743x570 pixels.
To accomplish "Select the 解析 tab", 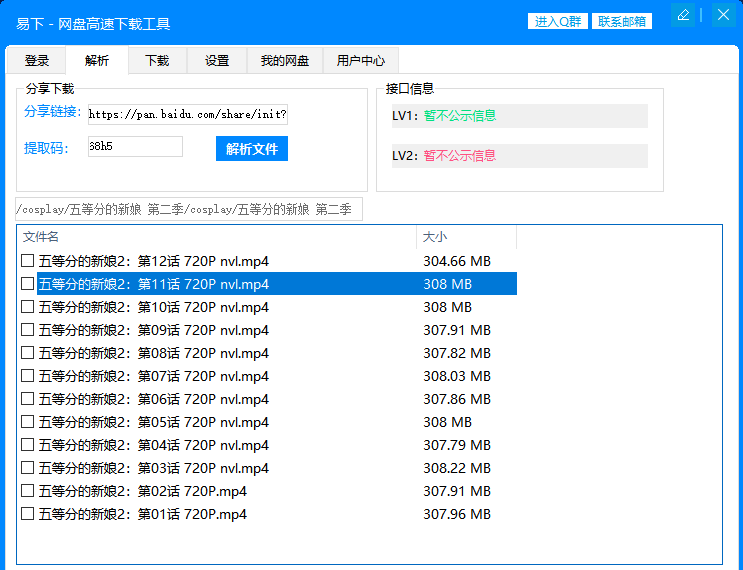I will pyautogui.click(x=97, y=61).
